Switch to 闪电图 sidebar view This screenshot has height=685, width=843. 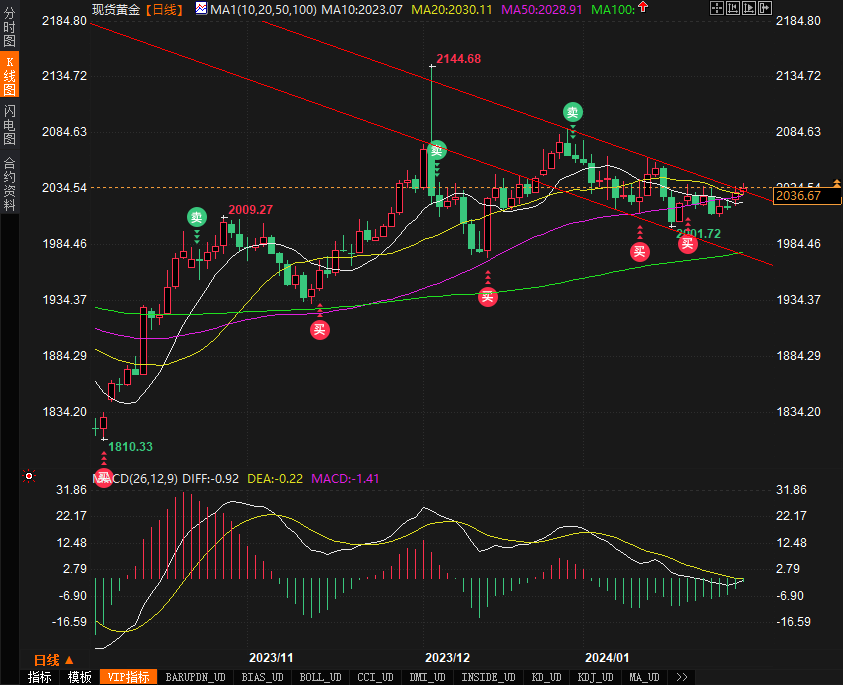point(9,125)
